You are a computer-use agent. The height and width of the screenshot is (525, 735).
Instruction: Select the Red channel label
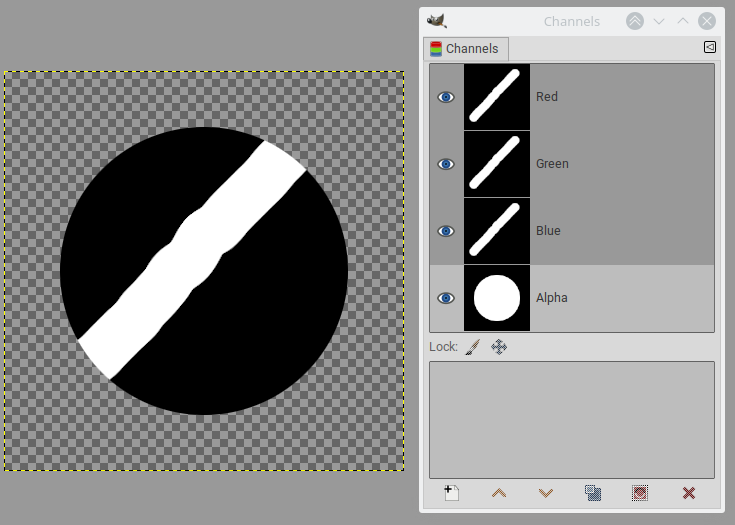pos(547,97)
